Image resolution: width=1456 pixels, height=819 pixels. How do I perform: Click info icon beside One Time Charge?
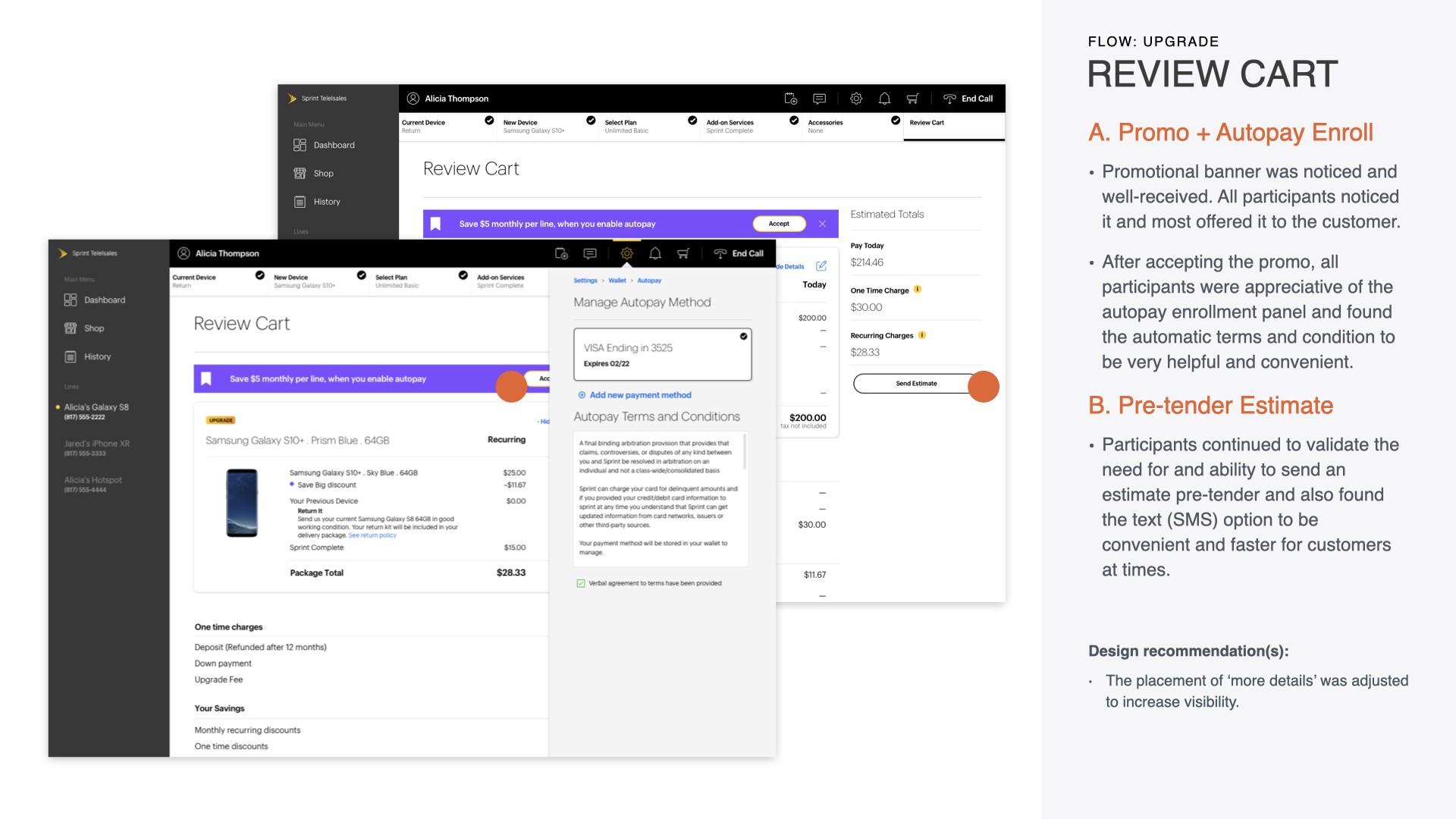tap(918, 290)
